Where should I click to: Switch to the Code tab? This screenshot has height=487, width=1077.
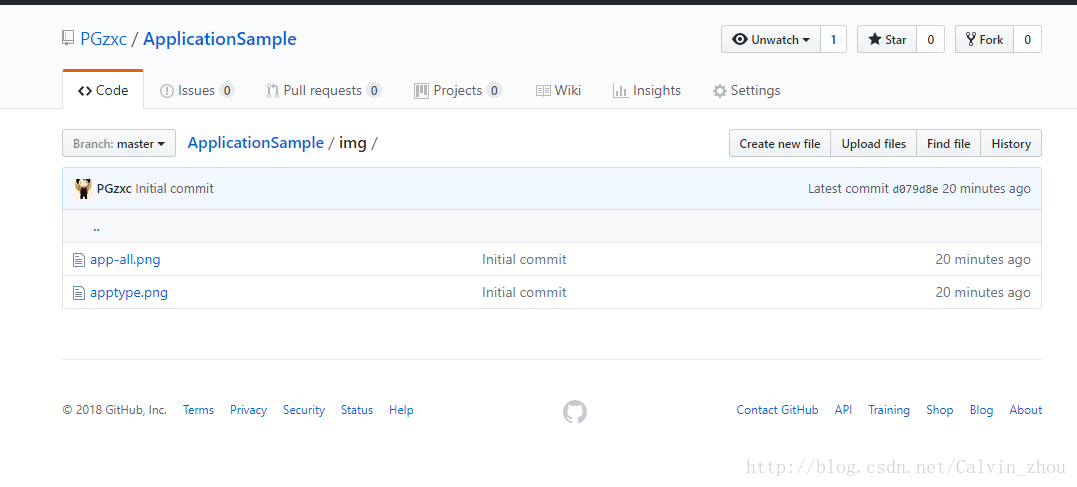103,90
